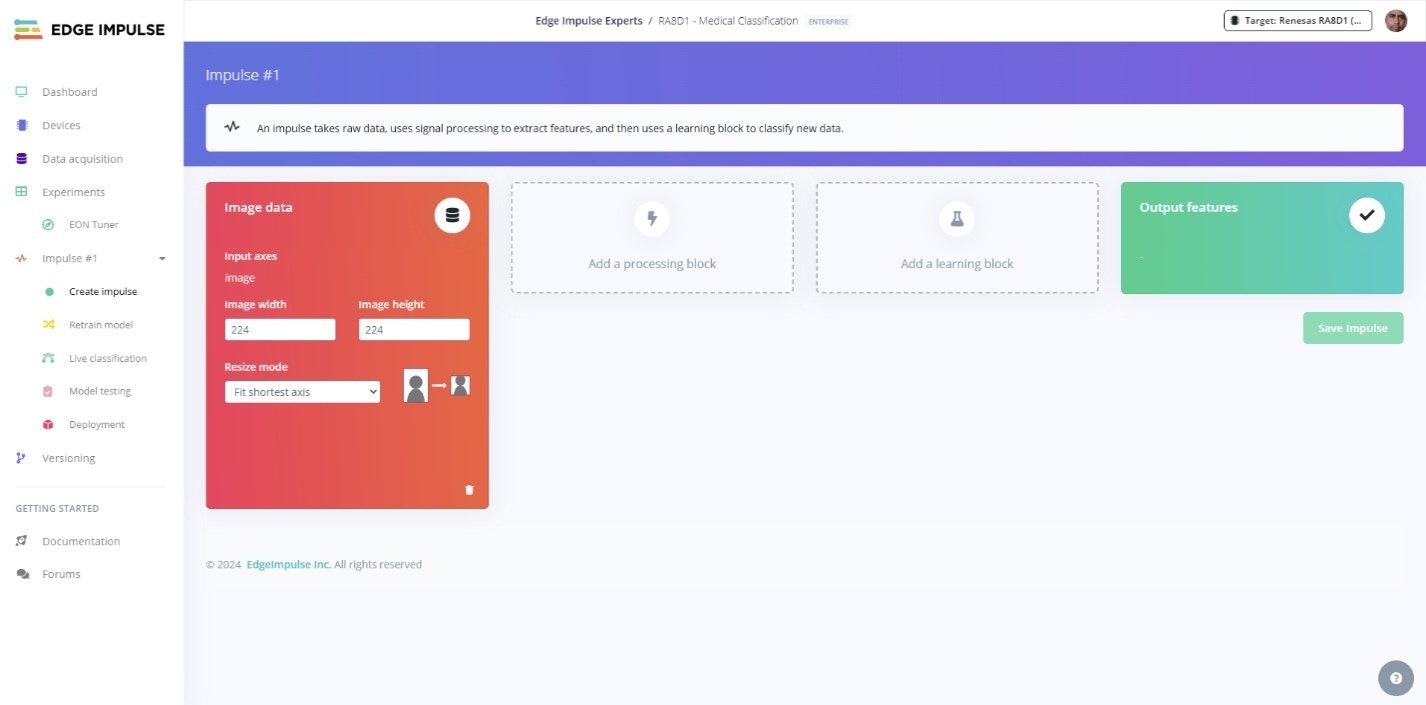This screenshot has width=1426, height=705.
Task: Click the Output features title
Action: click(1189, 207)
